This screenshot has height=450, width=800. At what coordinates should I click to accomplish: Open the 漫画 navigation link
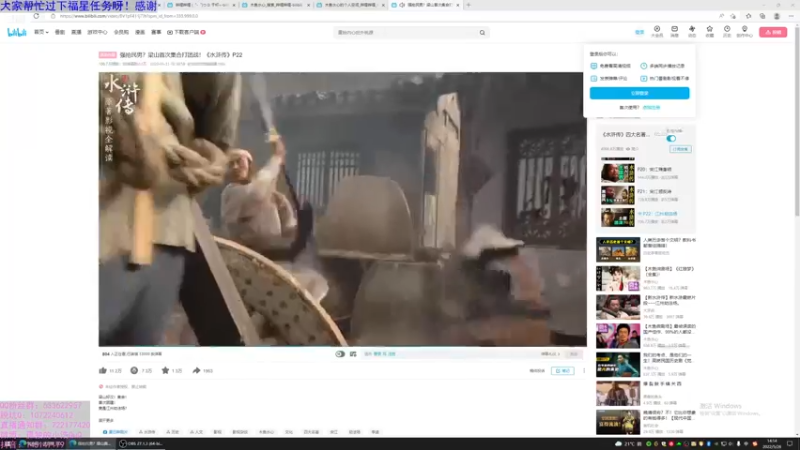(140, 32)
